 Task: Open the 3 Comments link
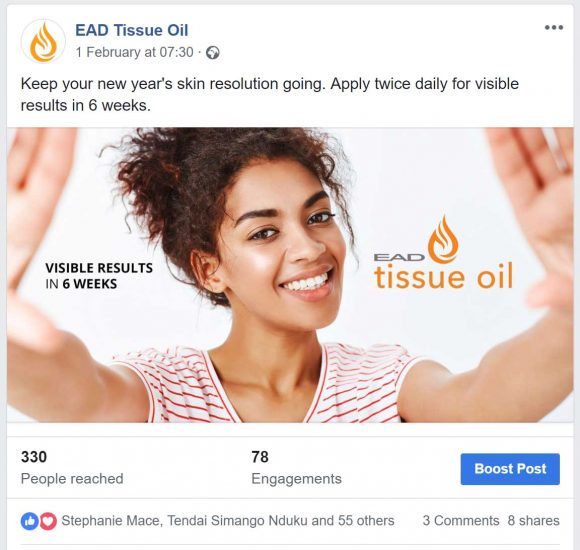tap(461, 520)
